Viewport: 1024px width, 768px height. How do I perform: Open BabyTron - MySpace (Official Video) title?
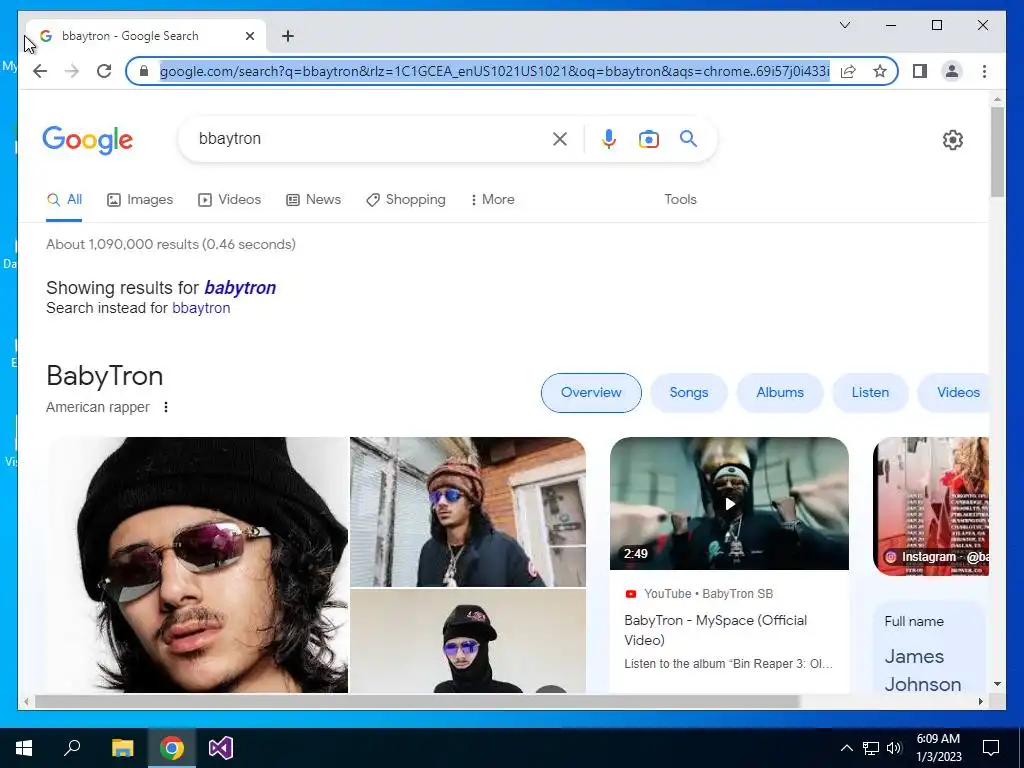(x=715, y=630)
